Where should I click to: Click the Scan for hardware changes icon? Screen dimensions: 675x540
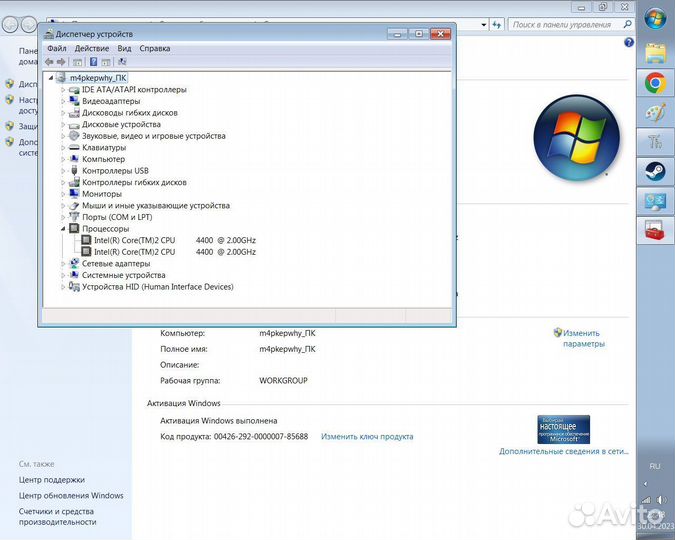pos(122,62)
